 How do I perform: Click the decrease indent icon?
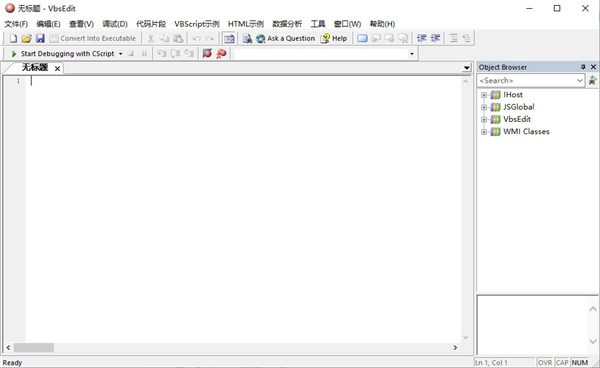422,38
